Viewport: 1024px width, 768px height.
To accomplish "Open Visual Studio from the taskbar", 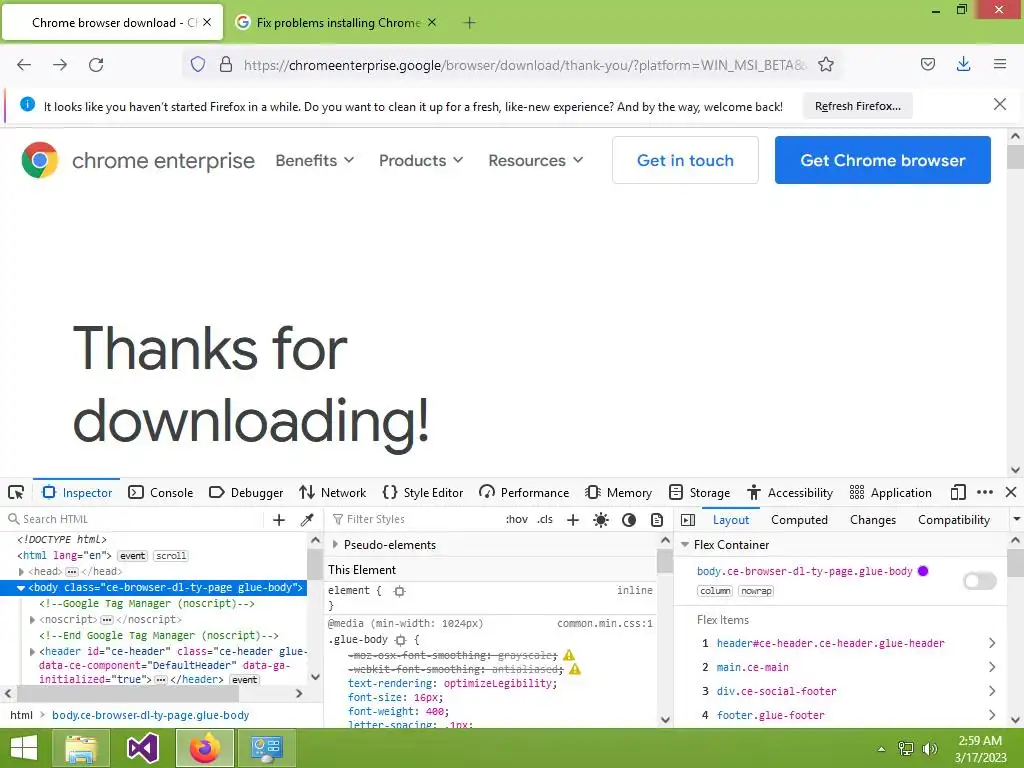I will pos(143,748).
